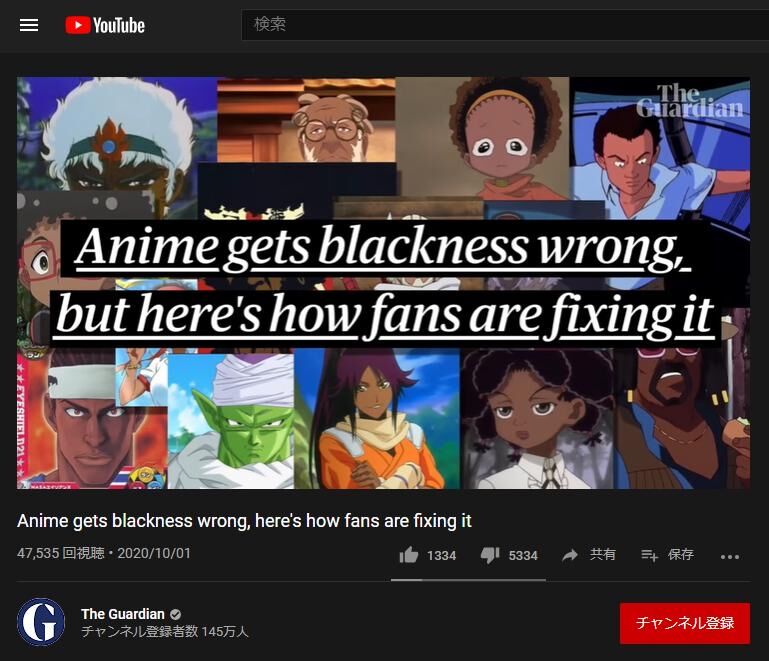Click the verified badge next to The Guardian
The width and height of the screenshot is (769, 661).
coord(176,614)
